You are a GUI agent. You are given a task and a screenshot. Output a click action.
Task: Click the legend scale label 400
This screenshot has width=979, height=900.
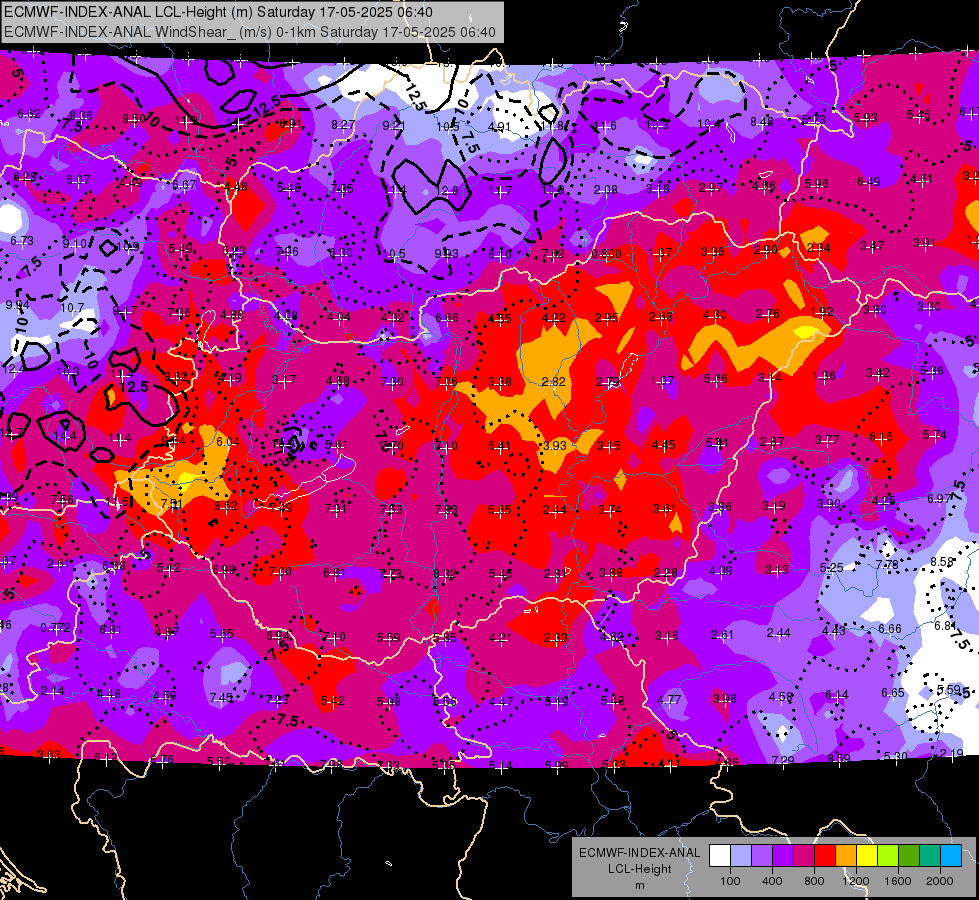click(772, 881)
